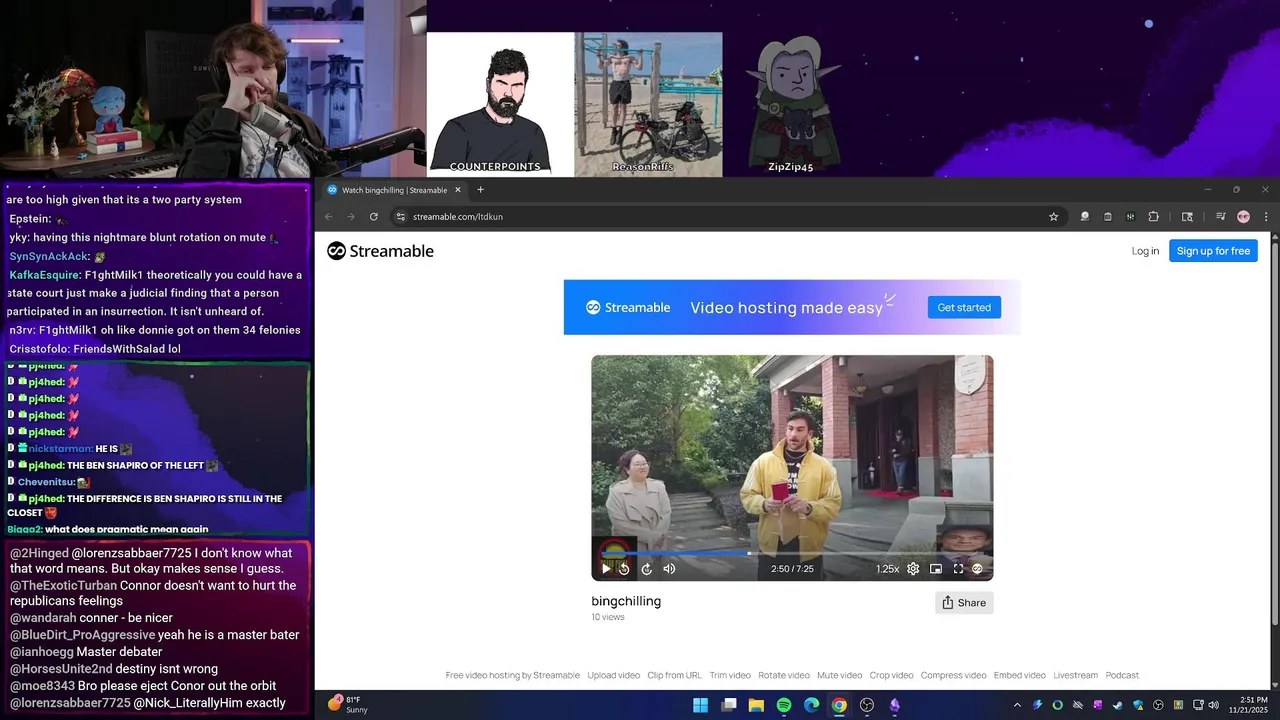Screen dimensions: 1280x720
Task: Click the Get started banner button
Action: [x=964, y=307]
